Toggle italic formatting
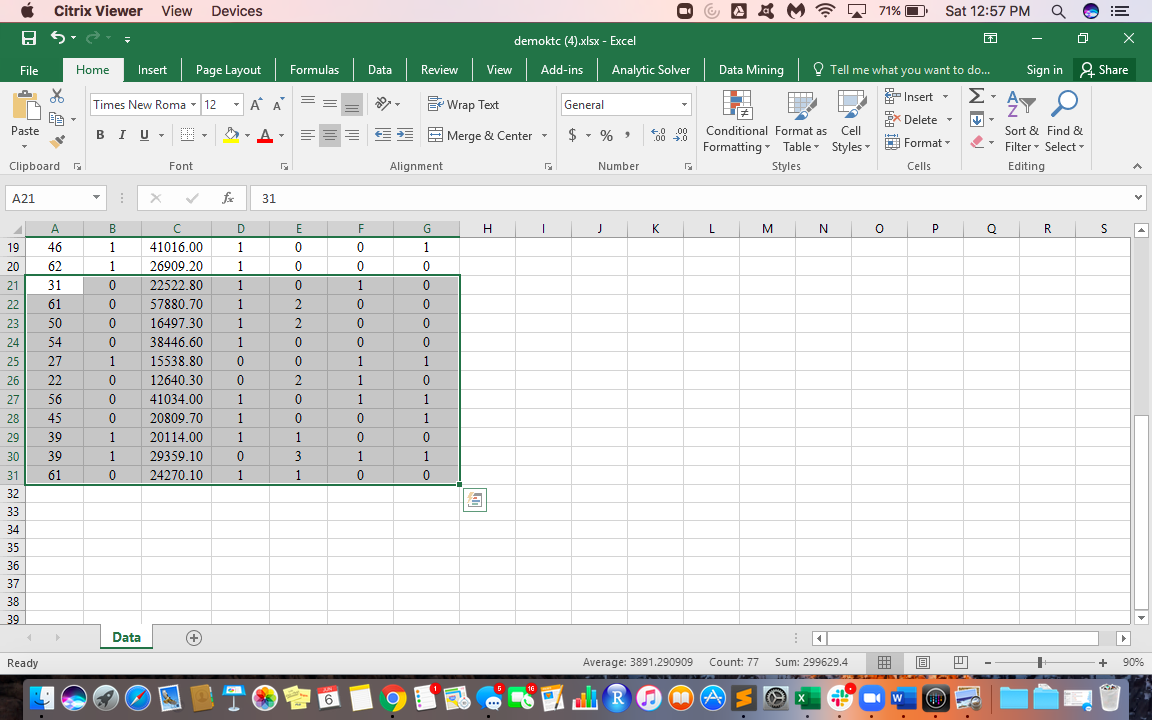Screen dimensions: 1152x720 click(122, 135)
